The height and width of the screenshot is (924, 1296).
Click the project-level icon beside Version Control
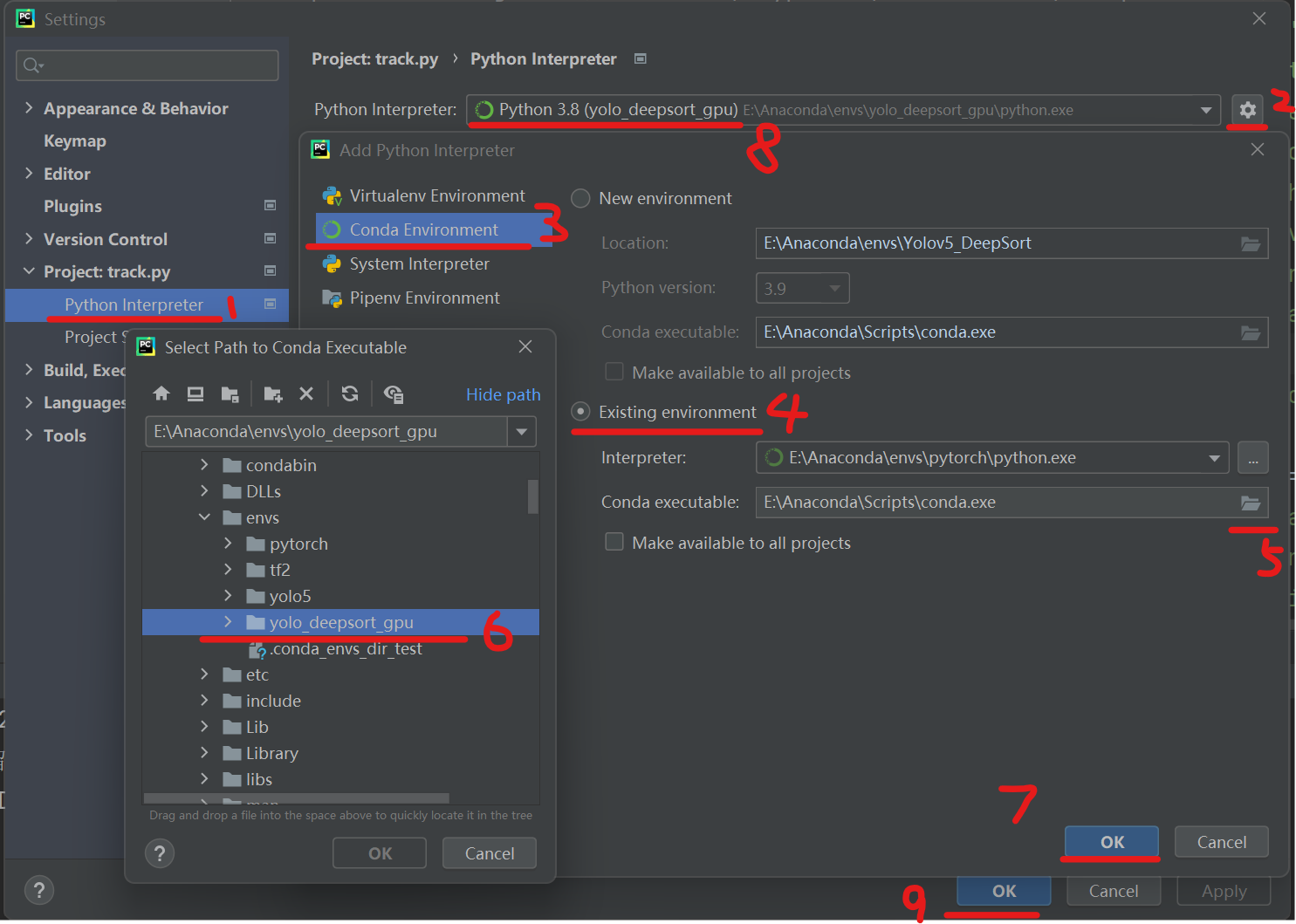tap(270, 238)
